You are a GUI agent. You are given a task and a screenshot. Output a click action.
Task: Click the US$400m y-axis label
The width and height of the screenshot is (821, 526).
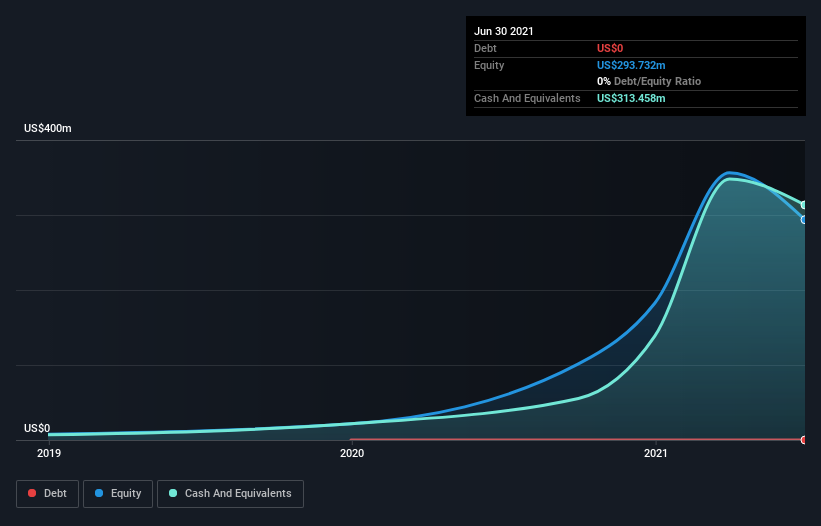coord(48,128)
